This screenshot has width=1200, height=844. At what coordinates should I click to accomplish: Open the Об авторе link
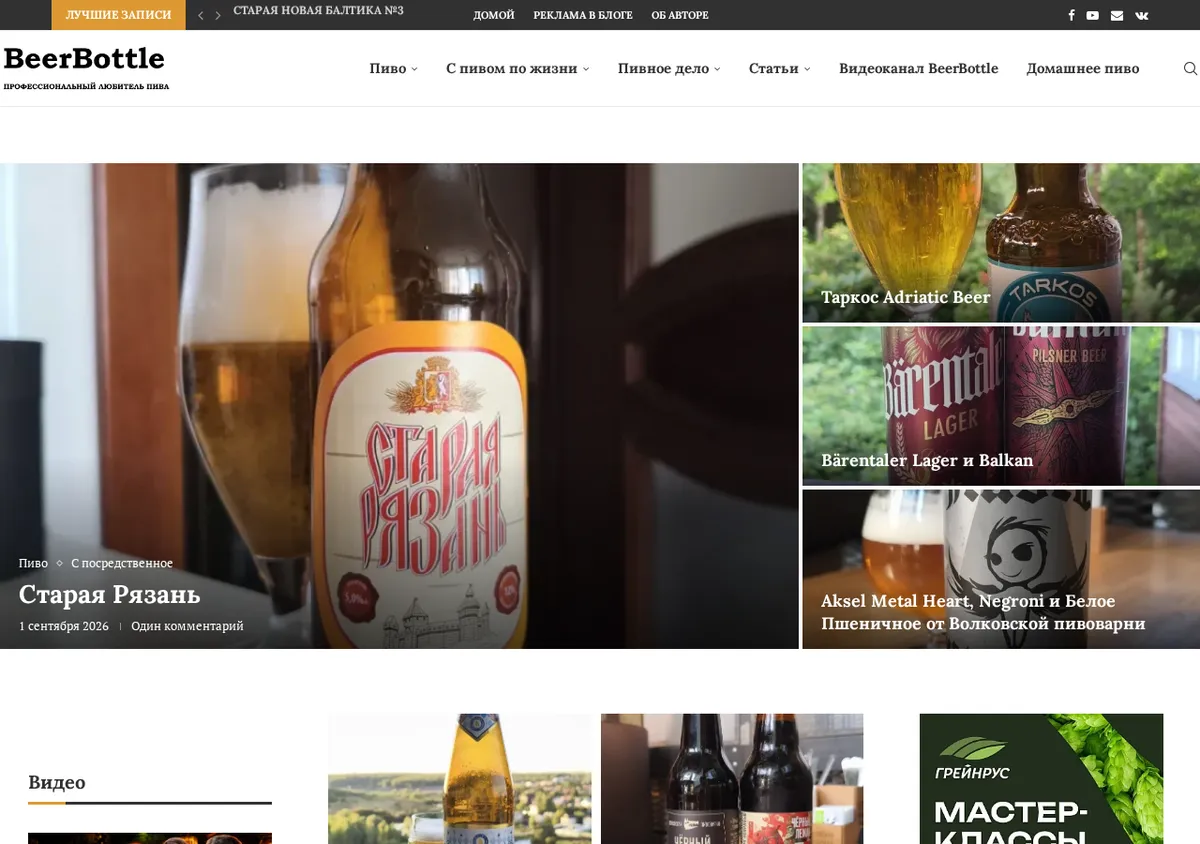680,15
